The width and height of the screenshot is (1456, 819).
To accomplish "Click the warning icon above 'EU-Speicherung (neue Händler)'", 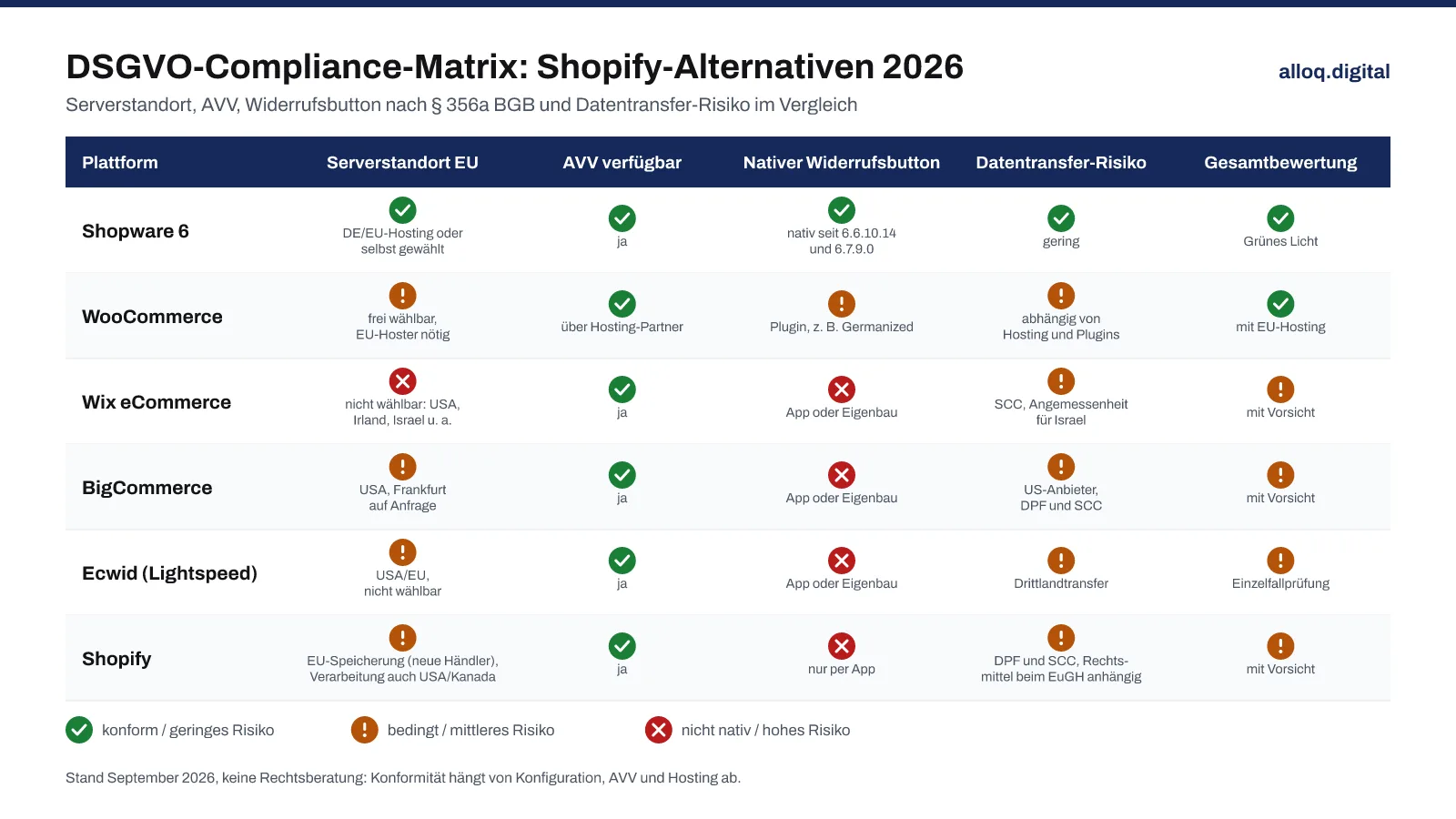I will pos(402,638).
